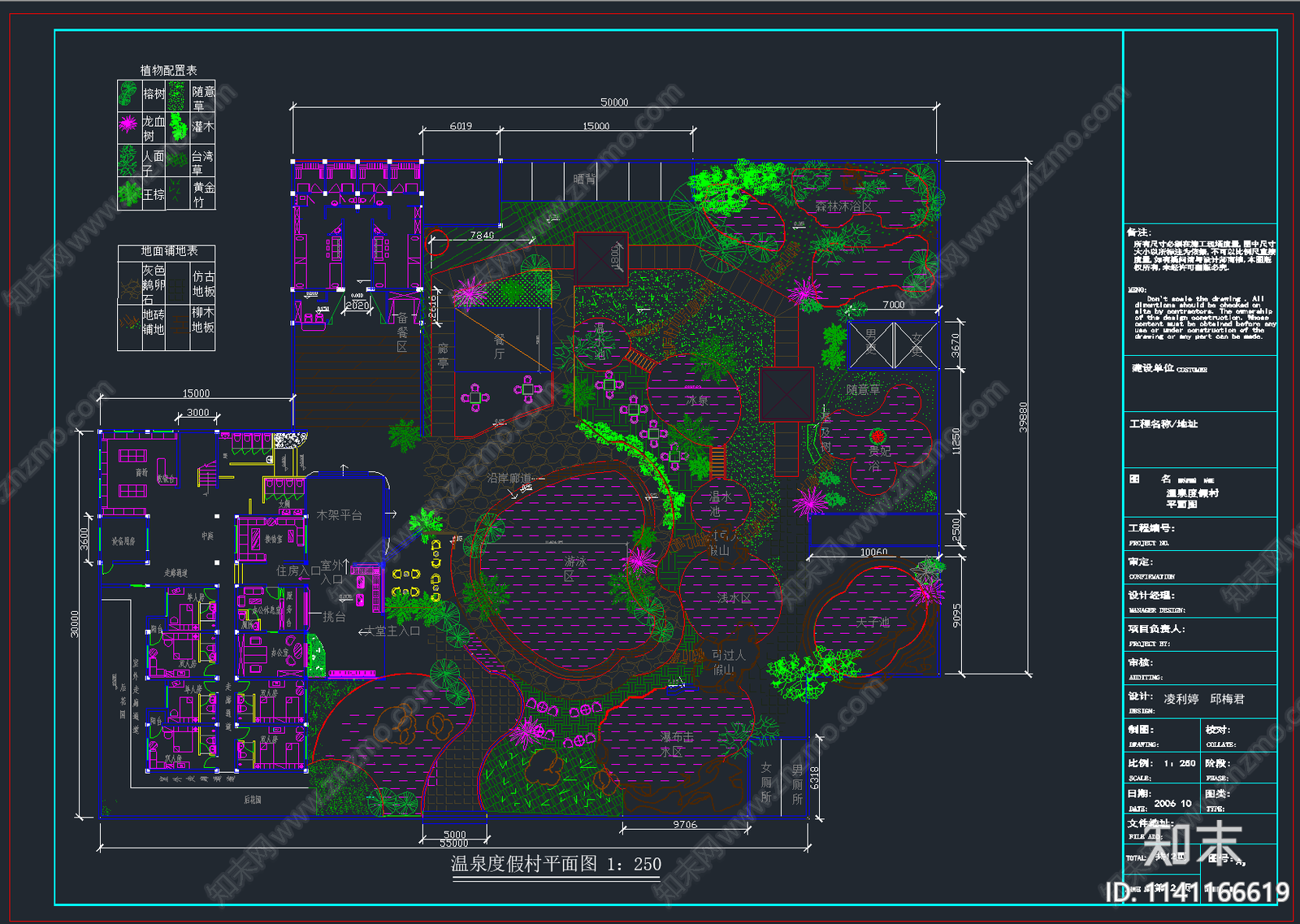Viewport: 1300px width, 924px height.
Task: Click designer name 凌利婷 in the title block
Action: pos(1181,699)
